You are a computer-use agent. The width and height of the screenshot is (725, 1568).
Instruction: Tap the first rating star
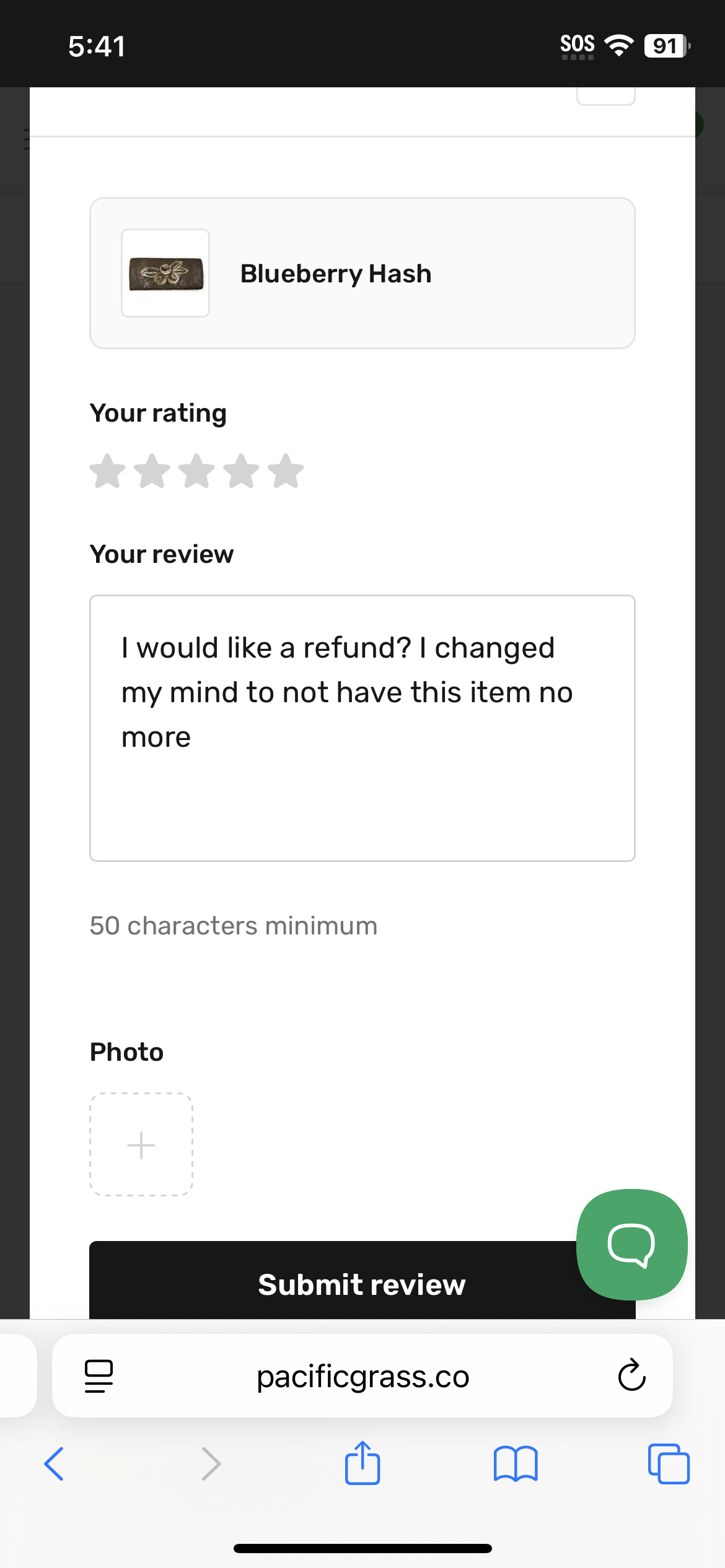108,471
